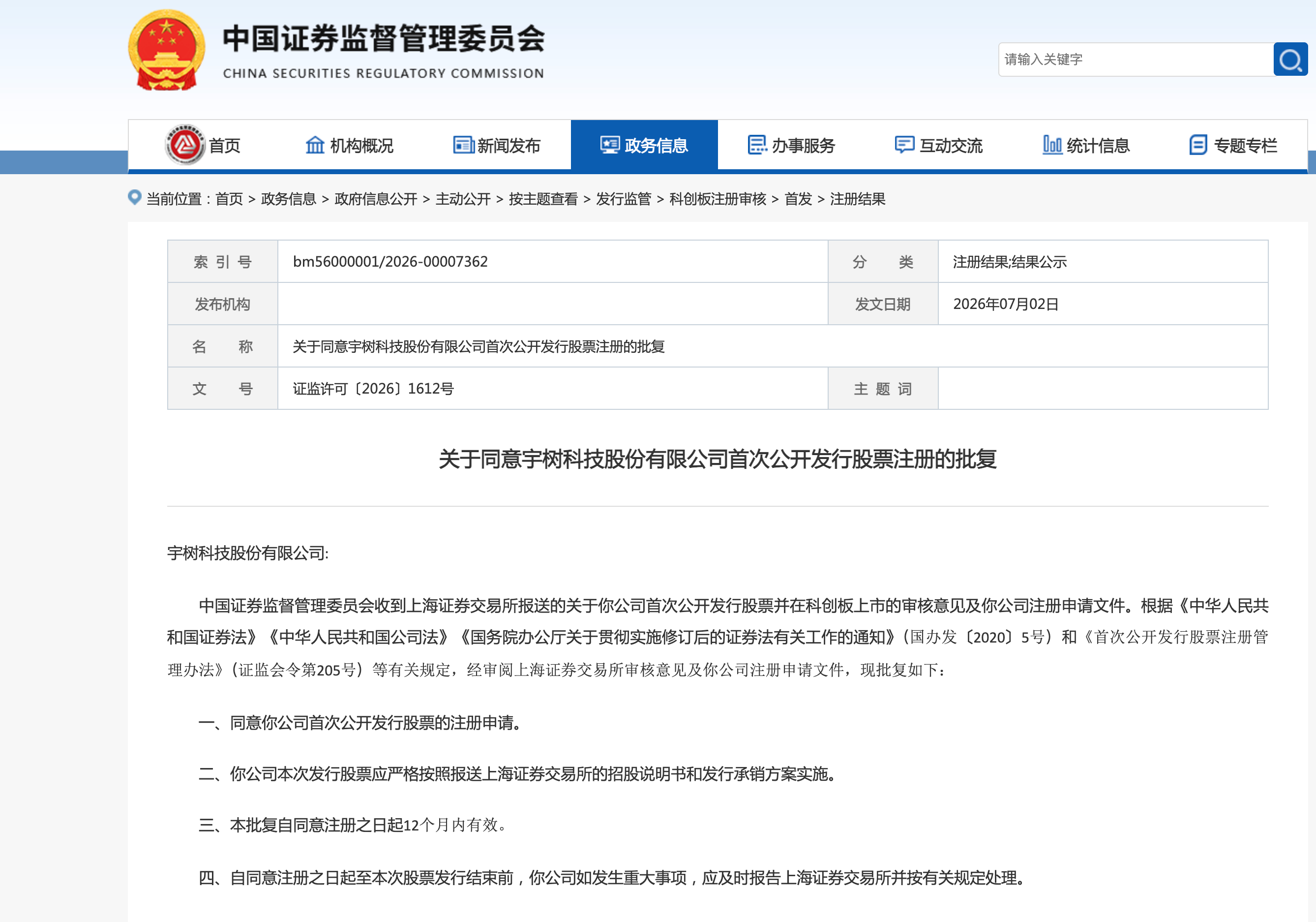Image resolution: width=1316 pixels, height=922 pixels.
Task: Click the 中国证券监督管理委员会 site title
Action: point(384,38)
